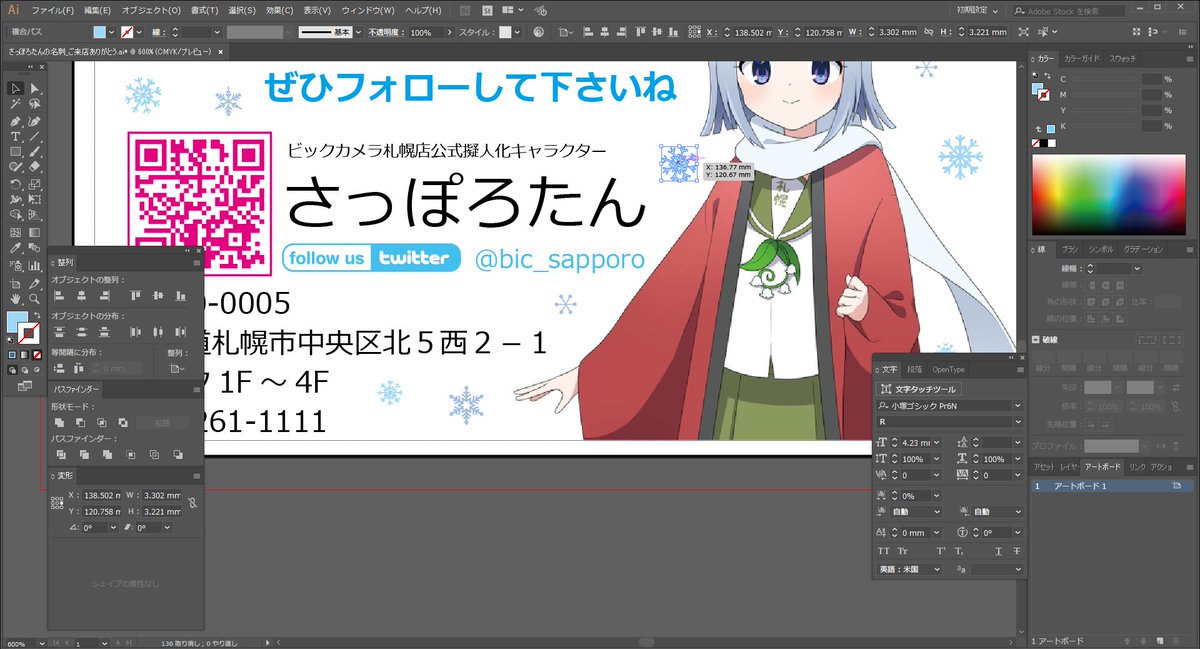Toggle Strikethrough in Character panel
The image size is (1200, 649).
click(1016, 551)
